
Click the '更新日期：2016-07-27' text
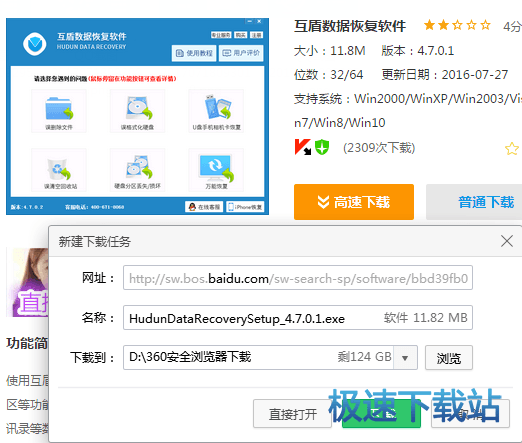coord(445,75)
